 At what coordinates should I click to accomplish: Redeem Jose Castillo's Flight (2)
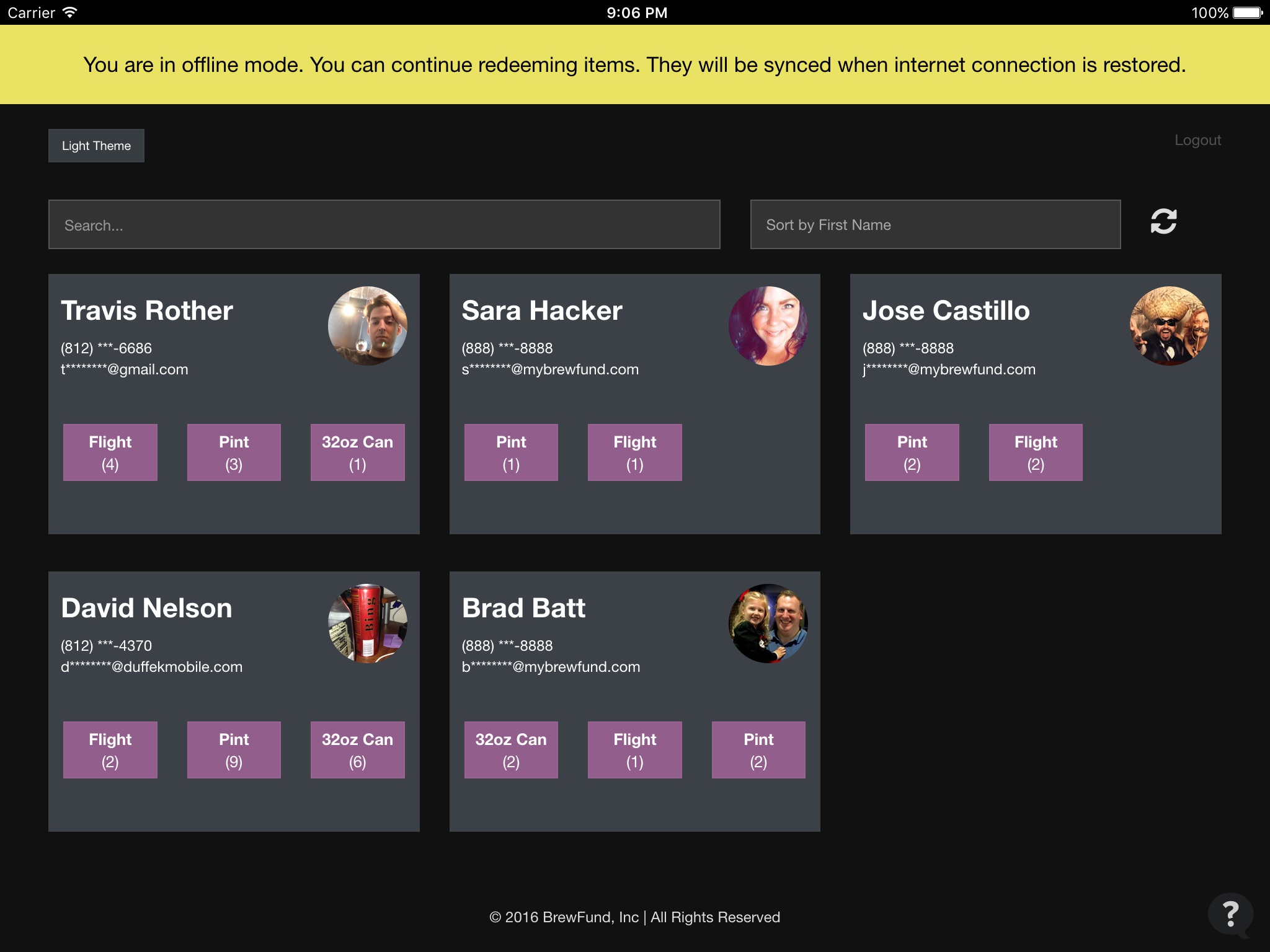coord(1036,452)
